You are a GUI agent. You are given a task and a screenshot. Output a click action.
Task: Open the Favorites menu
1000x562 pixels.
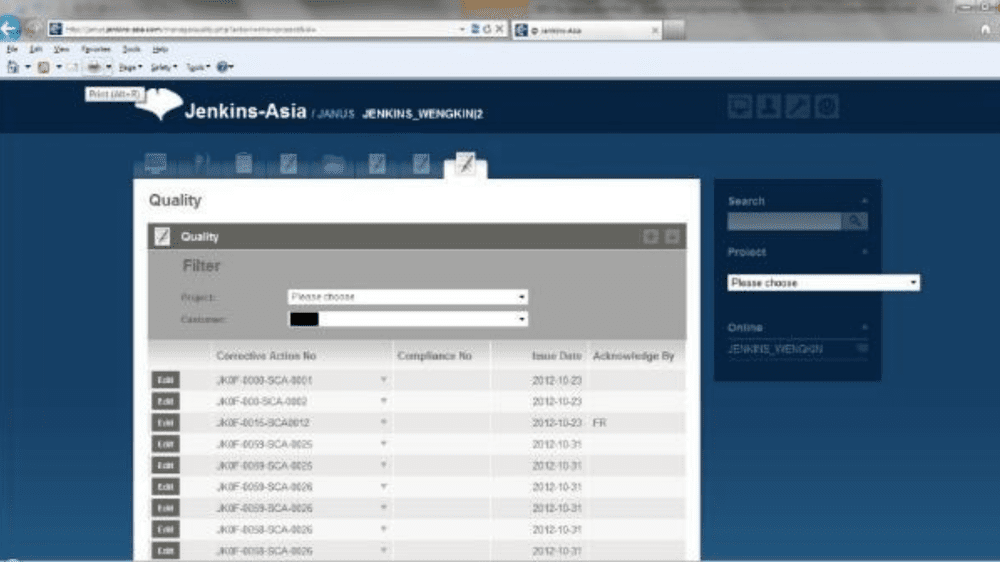(x=96, y=49)
